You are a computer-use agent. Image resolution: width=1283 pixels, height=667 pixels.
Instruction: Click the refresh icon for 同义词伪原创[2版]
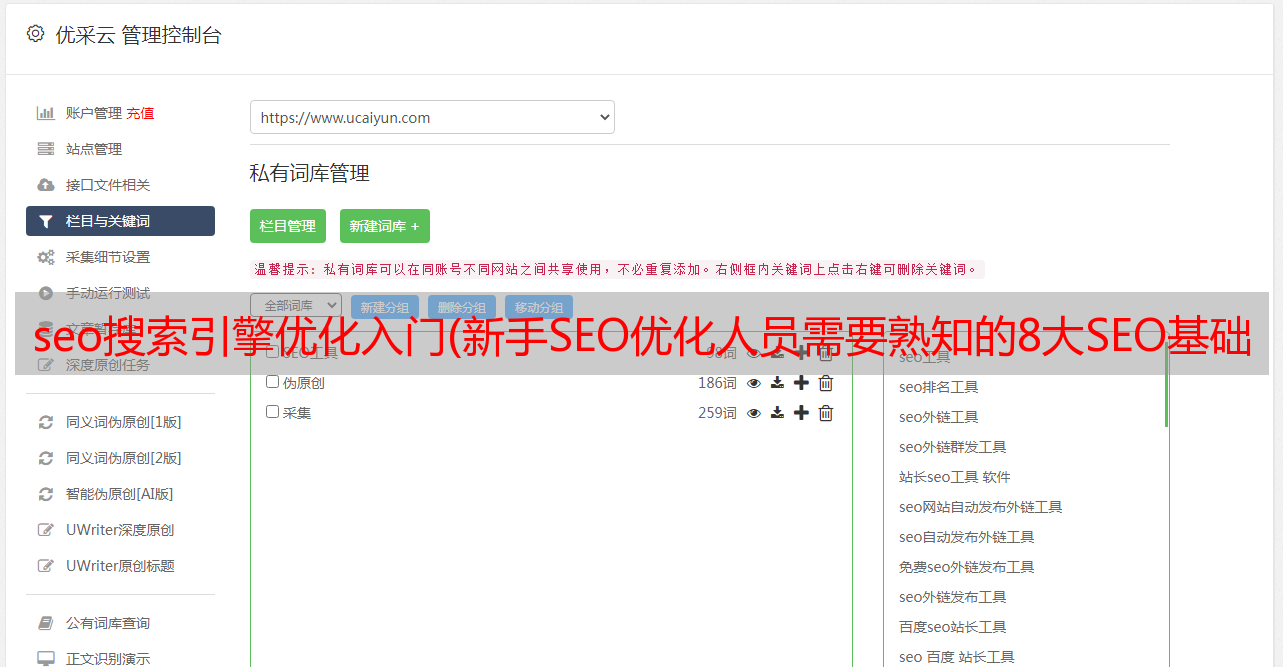click(46, 458)
